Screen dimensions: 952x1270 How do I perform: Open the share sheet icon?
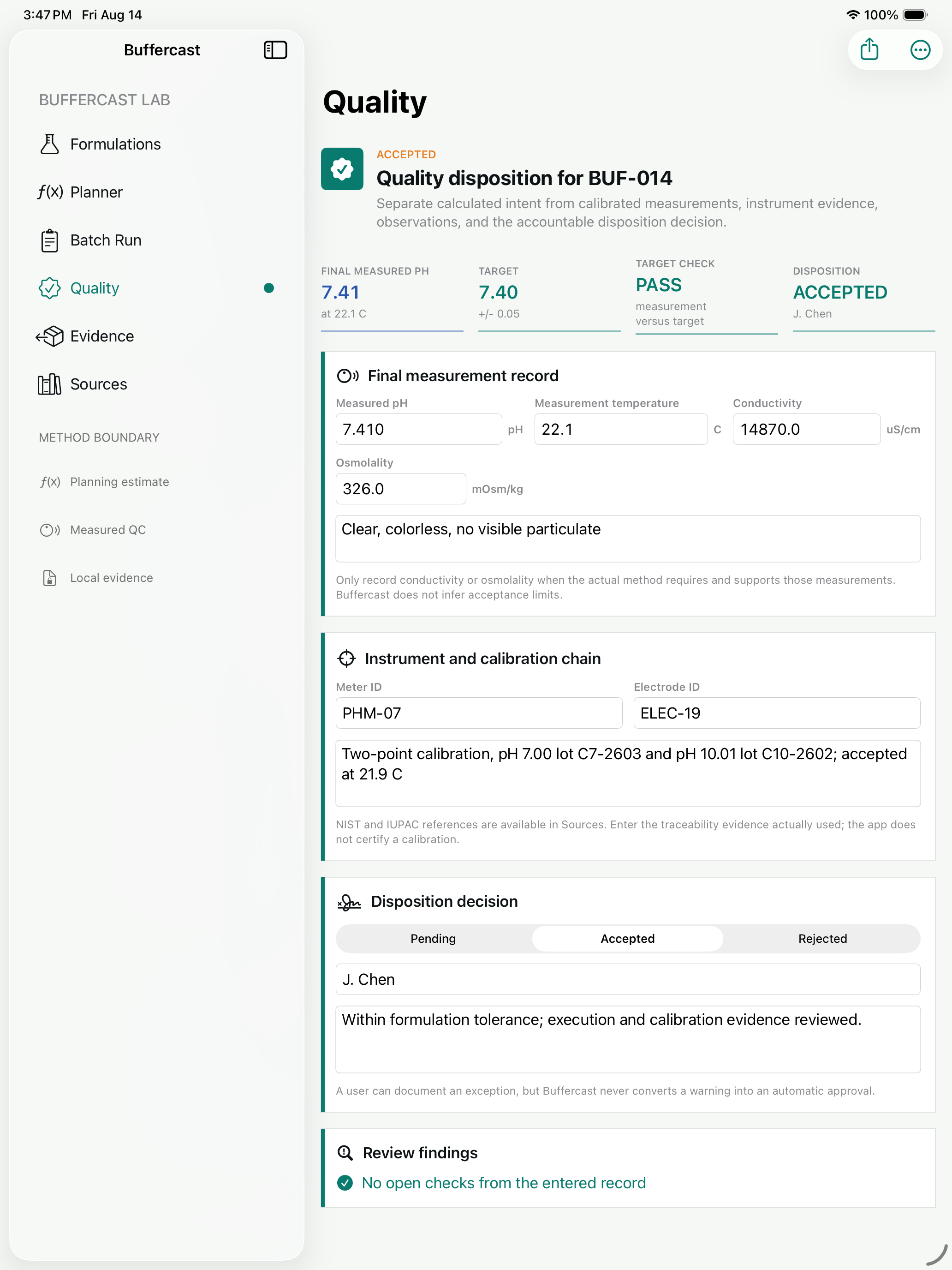(869, 49)
